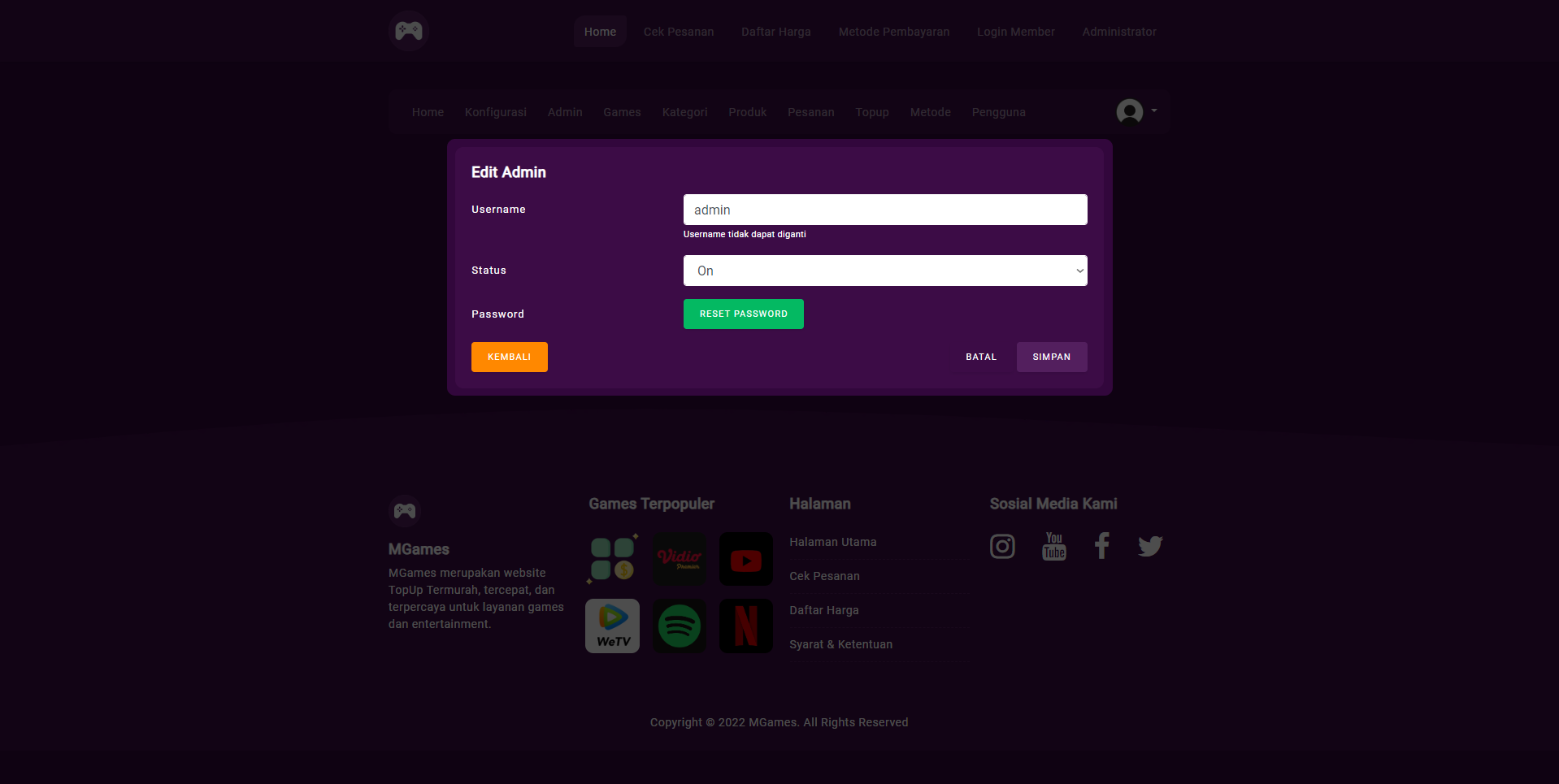Open Administrator in top navbar
This screenshot has height=784, width=1559.
(x=1119, y=32)
